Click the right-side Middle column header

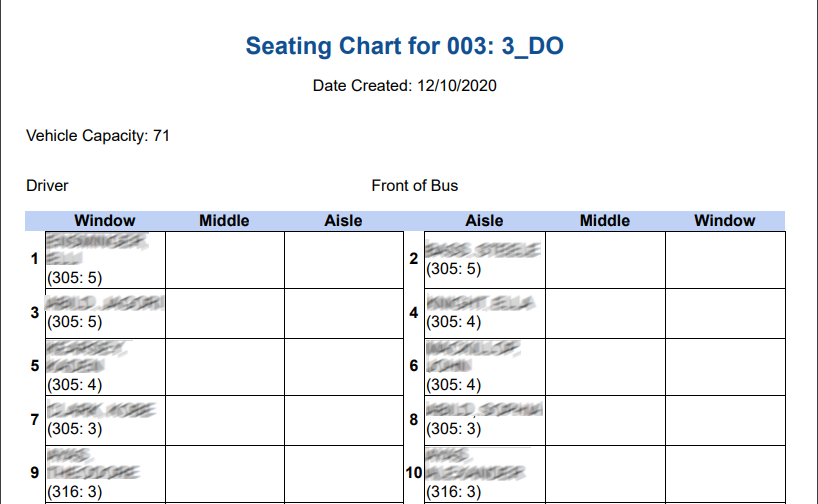605,221
